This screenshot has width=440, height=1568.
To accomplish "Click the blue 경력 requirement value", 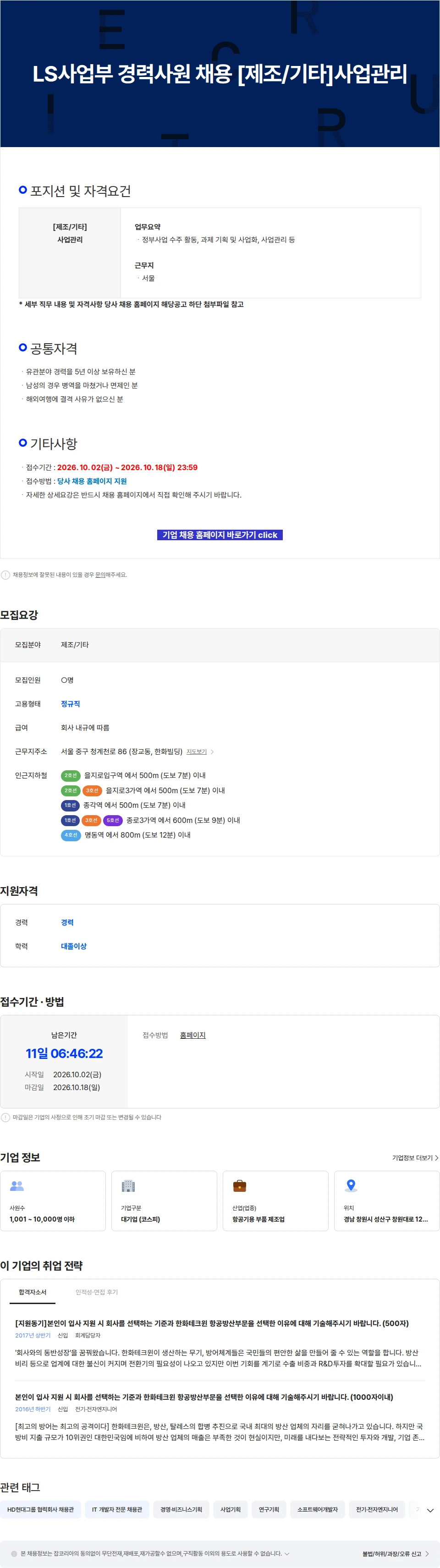I will pyautogui.click(x=67, y=923).
